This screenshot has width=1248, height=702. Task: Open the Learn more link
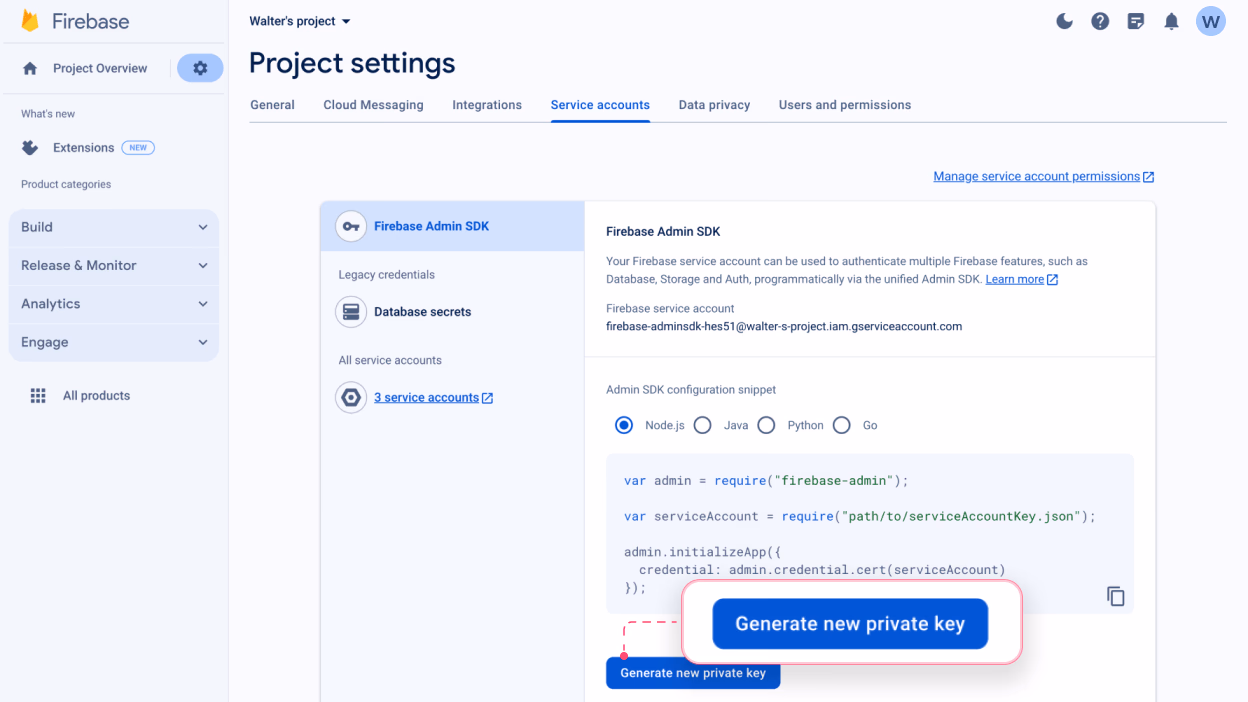click(x=1015, y=279)
